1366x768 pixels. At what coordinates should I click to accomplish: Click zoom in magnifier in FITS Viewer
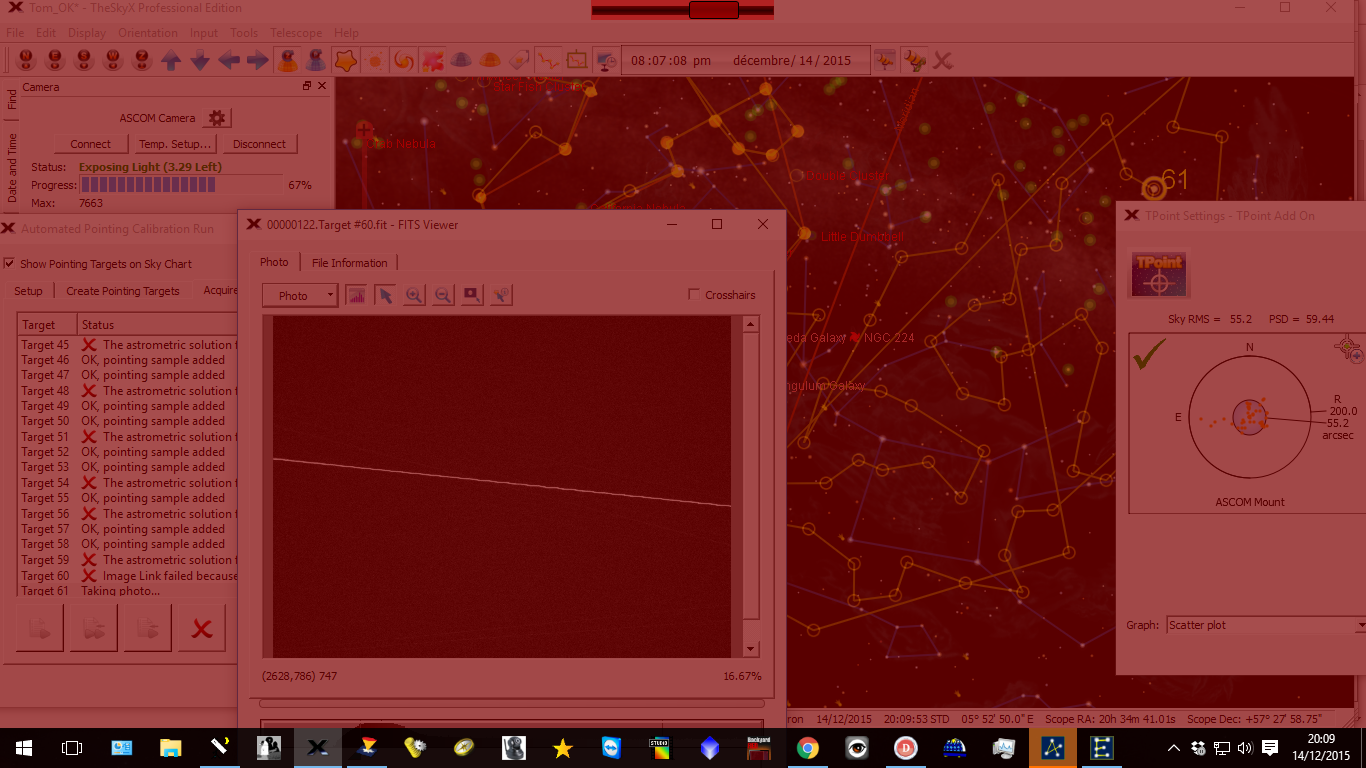click(414, 295)
